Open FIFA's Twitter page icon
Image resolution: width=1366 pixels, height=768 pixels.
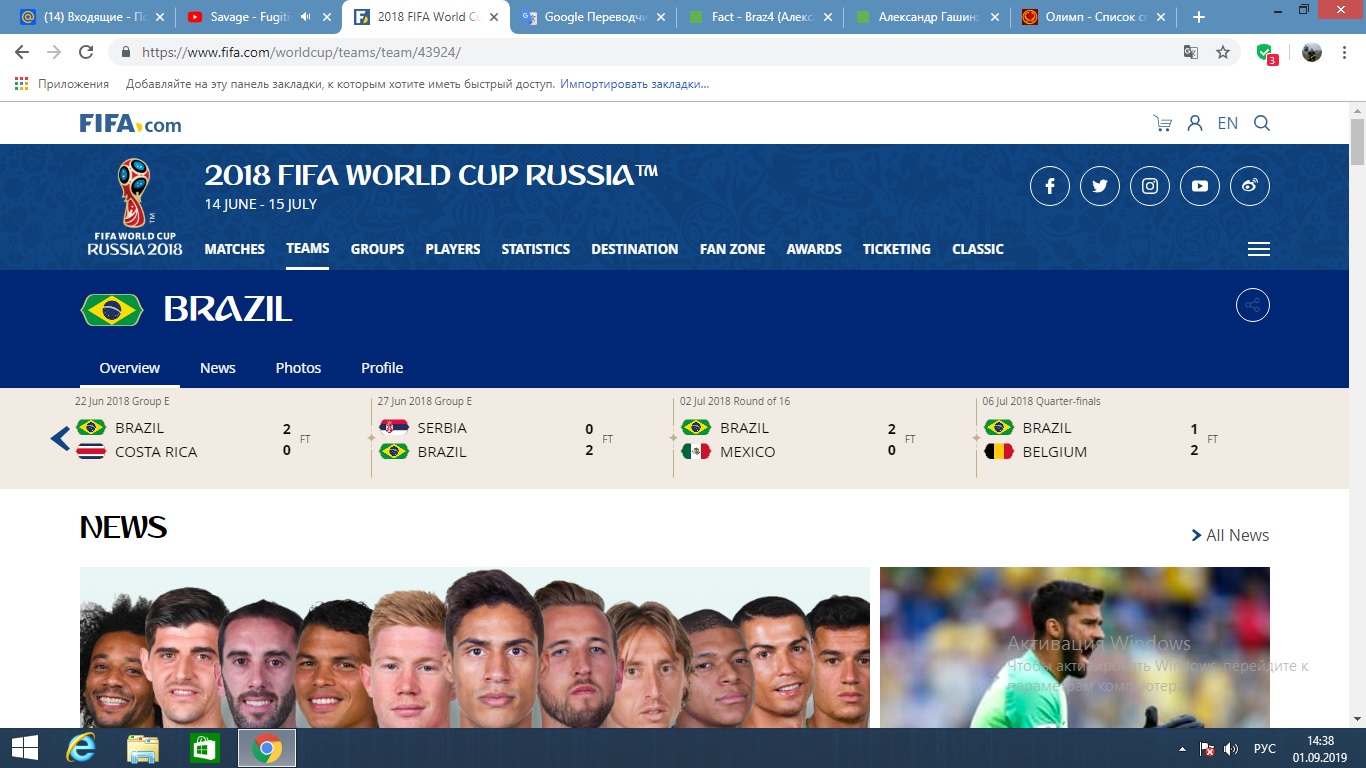(x=1100, y=186)
